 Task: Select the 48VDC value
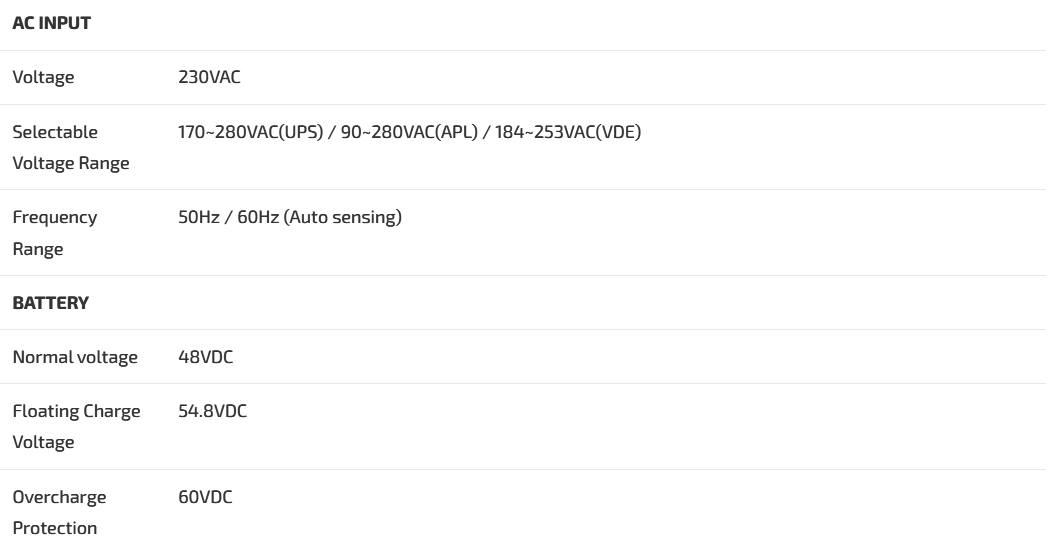(205, 357)
